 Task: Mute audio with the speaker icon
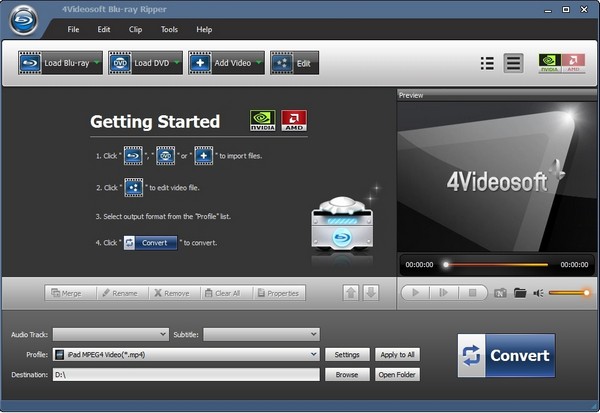tap(538, 293)
